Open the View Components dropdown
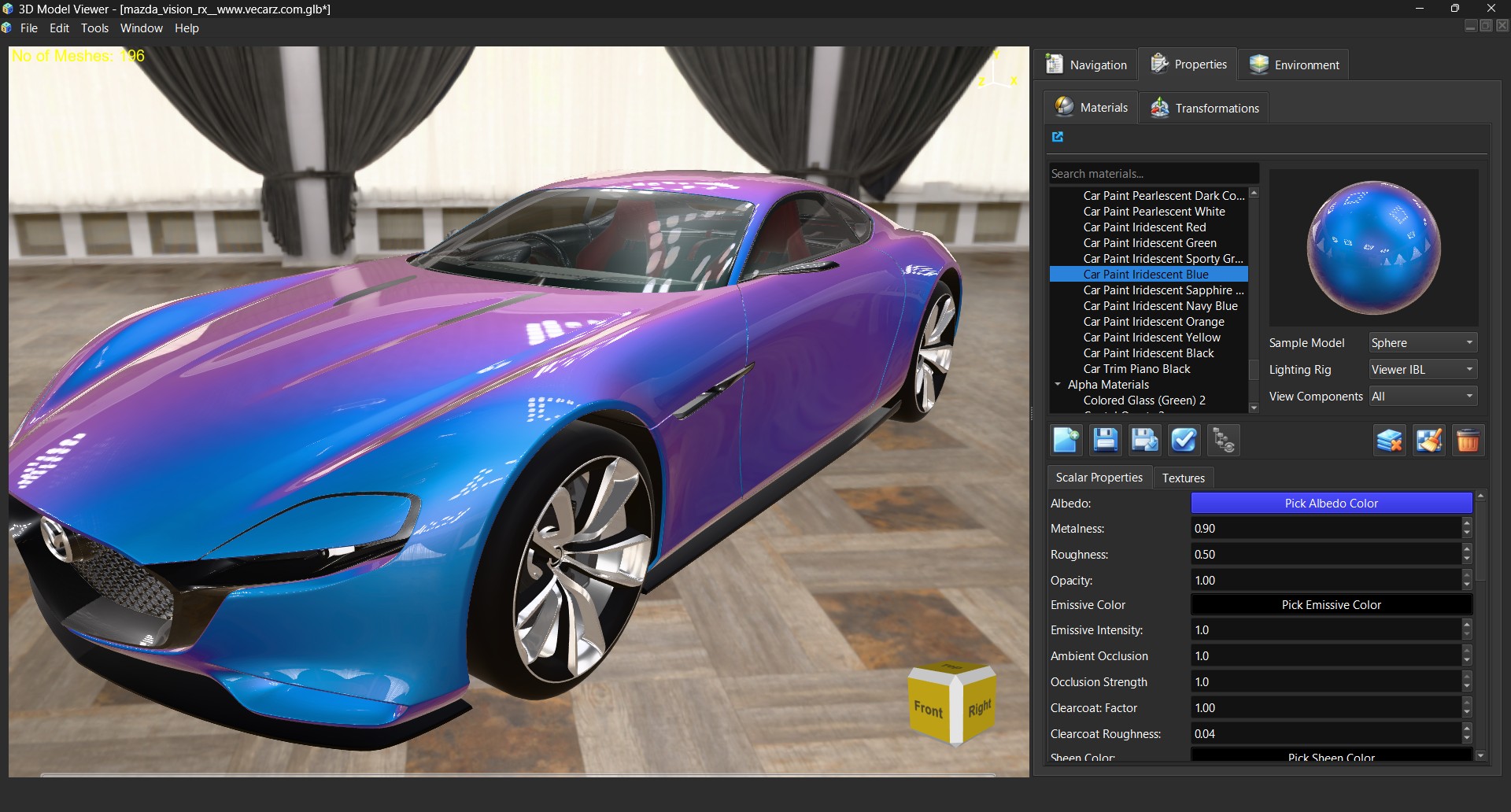 1422,397
